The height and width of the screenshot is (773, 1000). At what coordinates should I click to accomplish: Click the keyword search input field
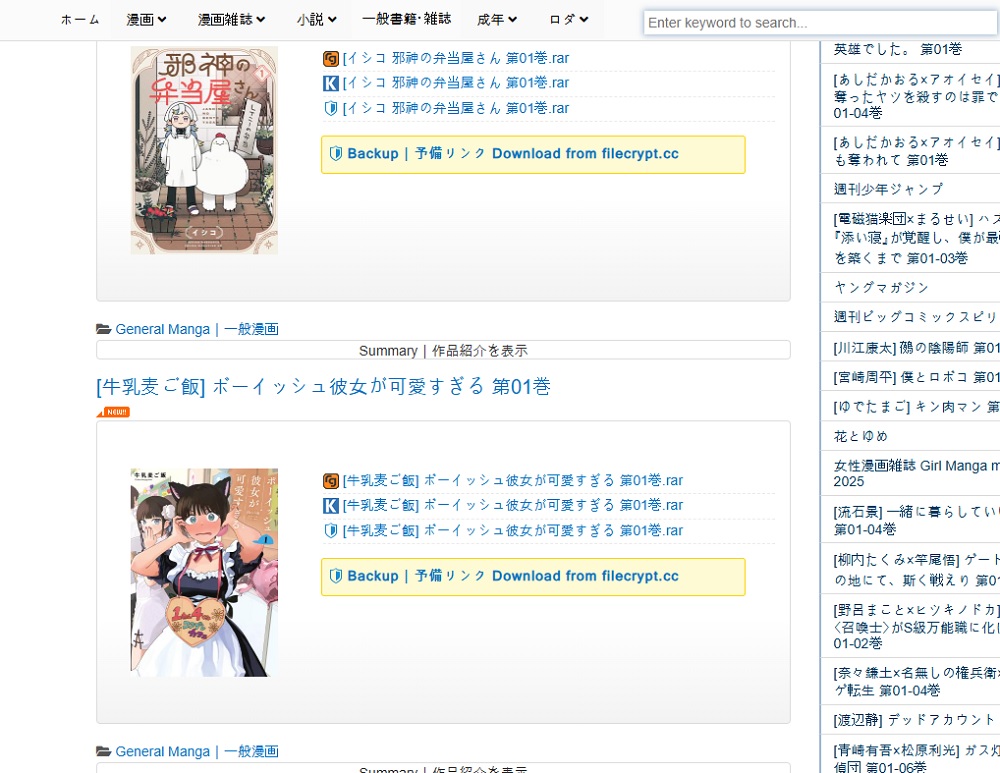pos(820,22)
